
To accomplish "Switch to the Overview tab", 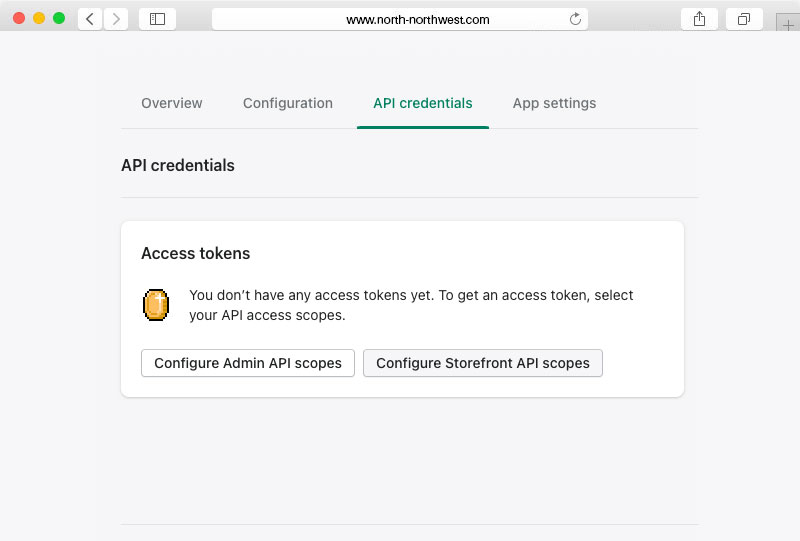I will click(x=172, y=103).
